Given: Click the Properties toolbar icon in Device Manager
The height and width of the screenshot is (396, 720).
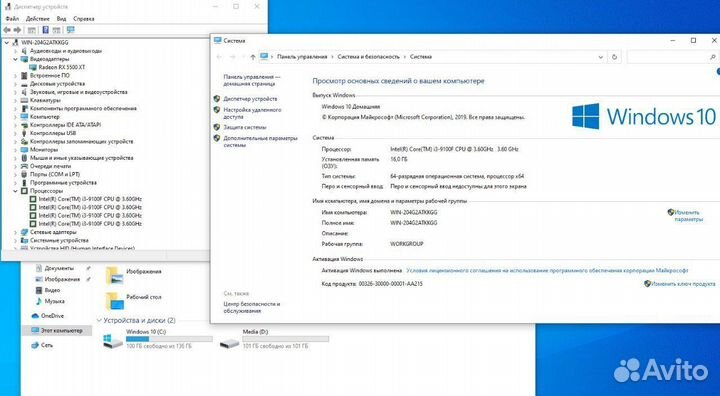Looking at the screenshot, I should click(x=31, y=30).
